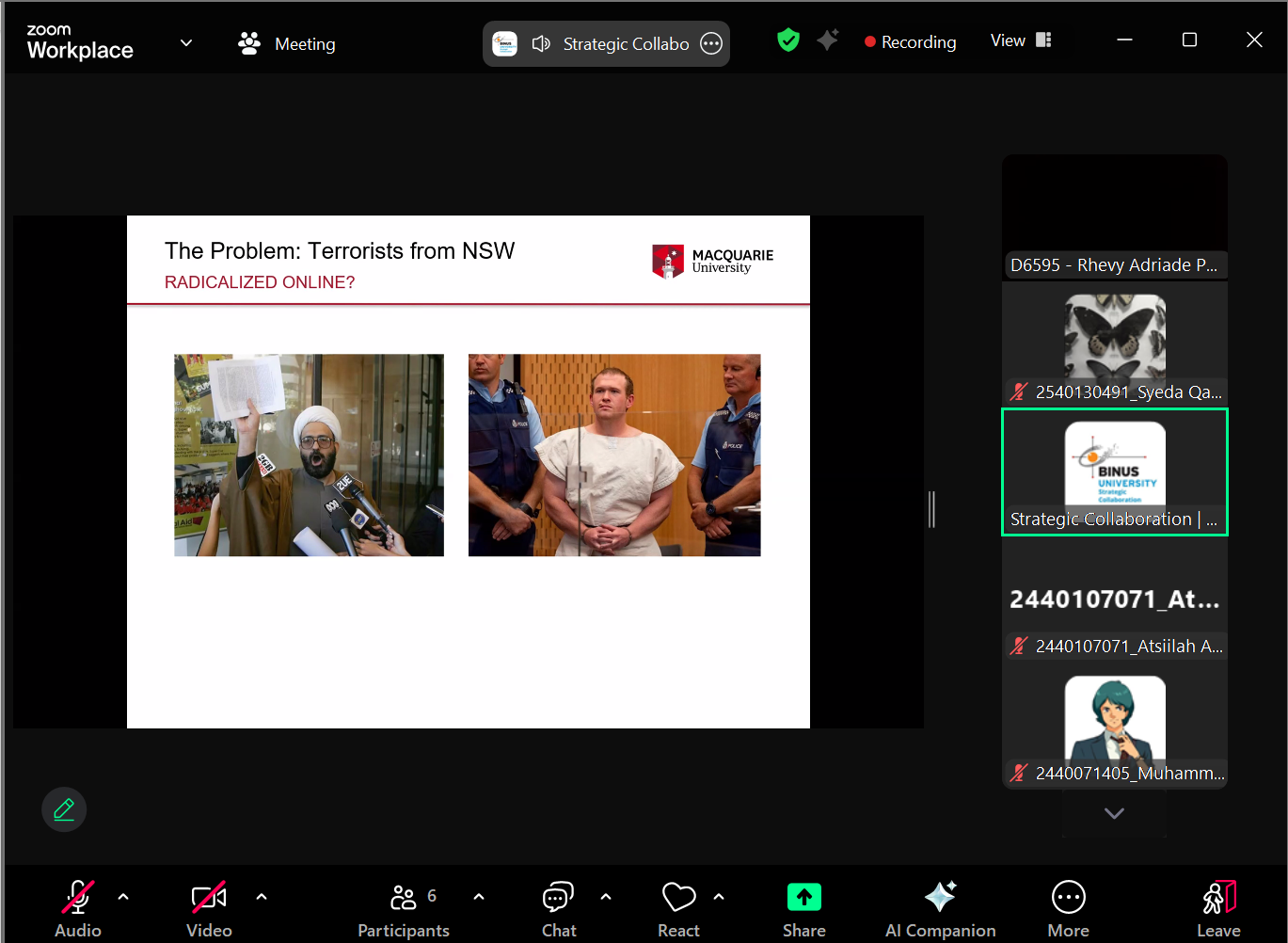Open the More options menu

click(1068, 909)
